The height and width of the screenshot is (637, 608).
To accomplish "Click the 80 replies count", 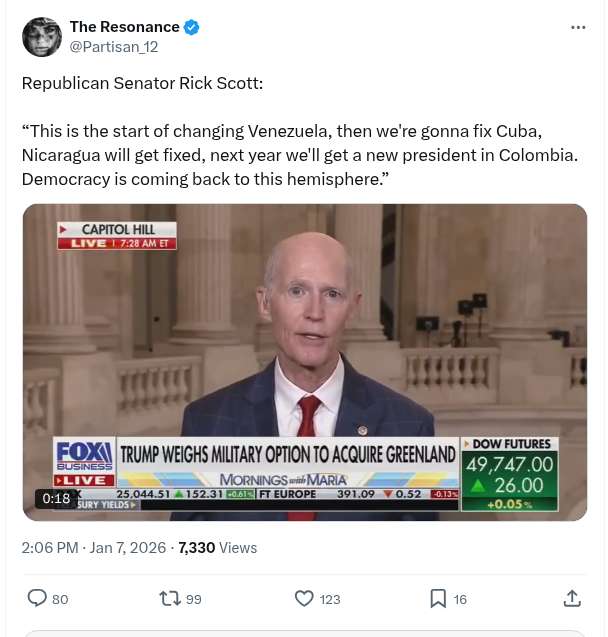I will pyautogui.click(x=60, y=599).
